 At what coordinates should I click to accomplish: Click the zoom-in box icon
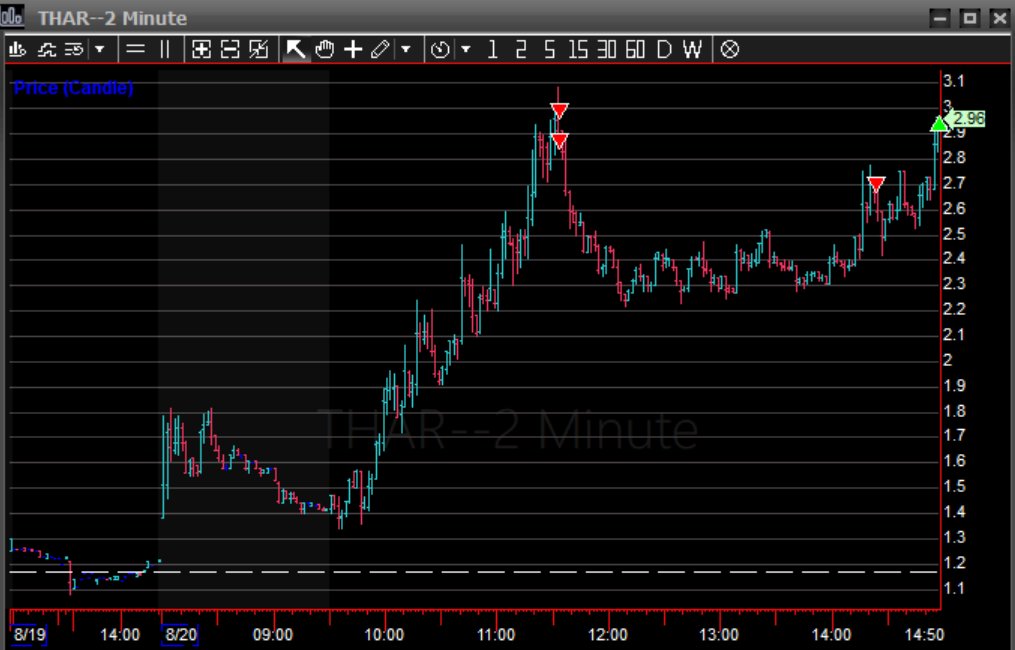tap(203, 48)
